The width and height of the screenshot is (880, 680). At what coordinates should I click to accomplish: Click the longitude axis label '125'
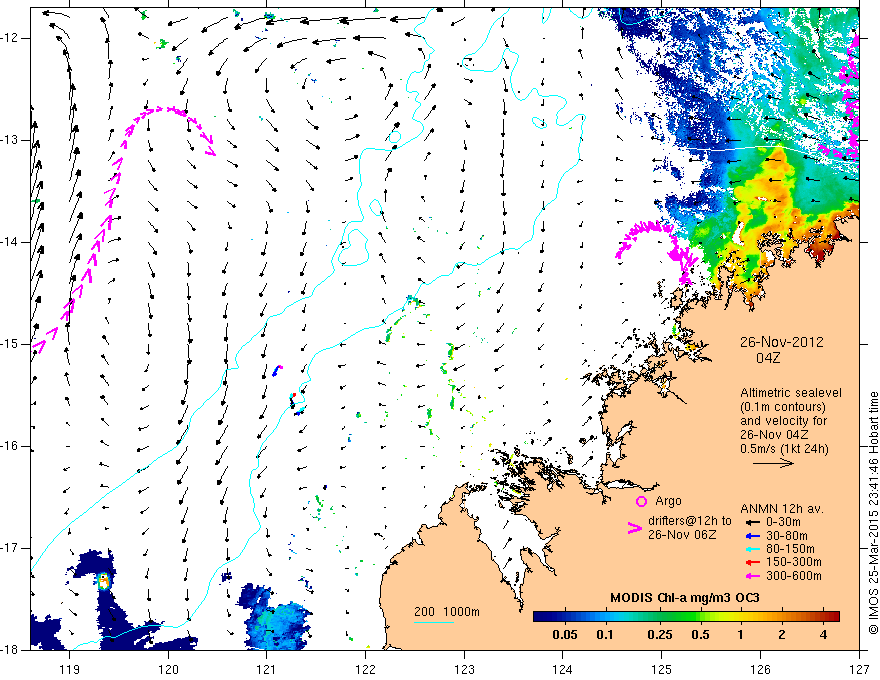(662, 669)
